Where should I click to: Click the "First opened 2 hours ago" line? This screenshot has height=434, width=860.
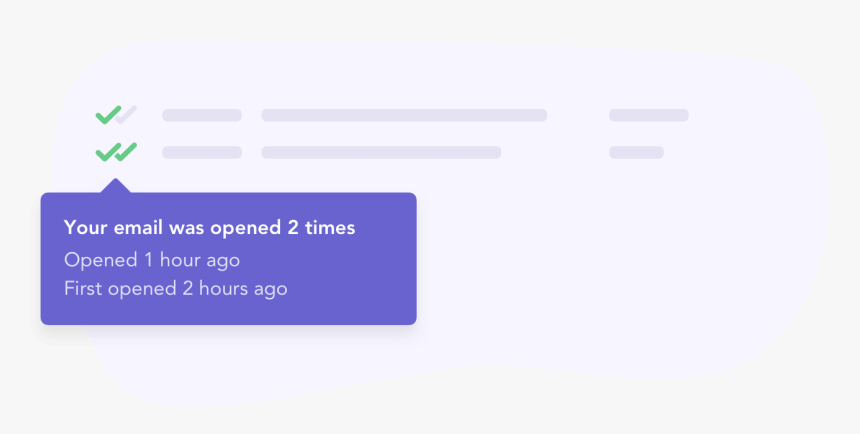coord(176,289)
